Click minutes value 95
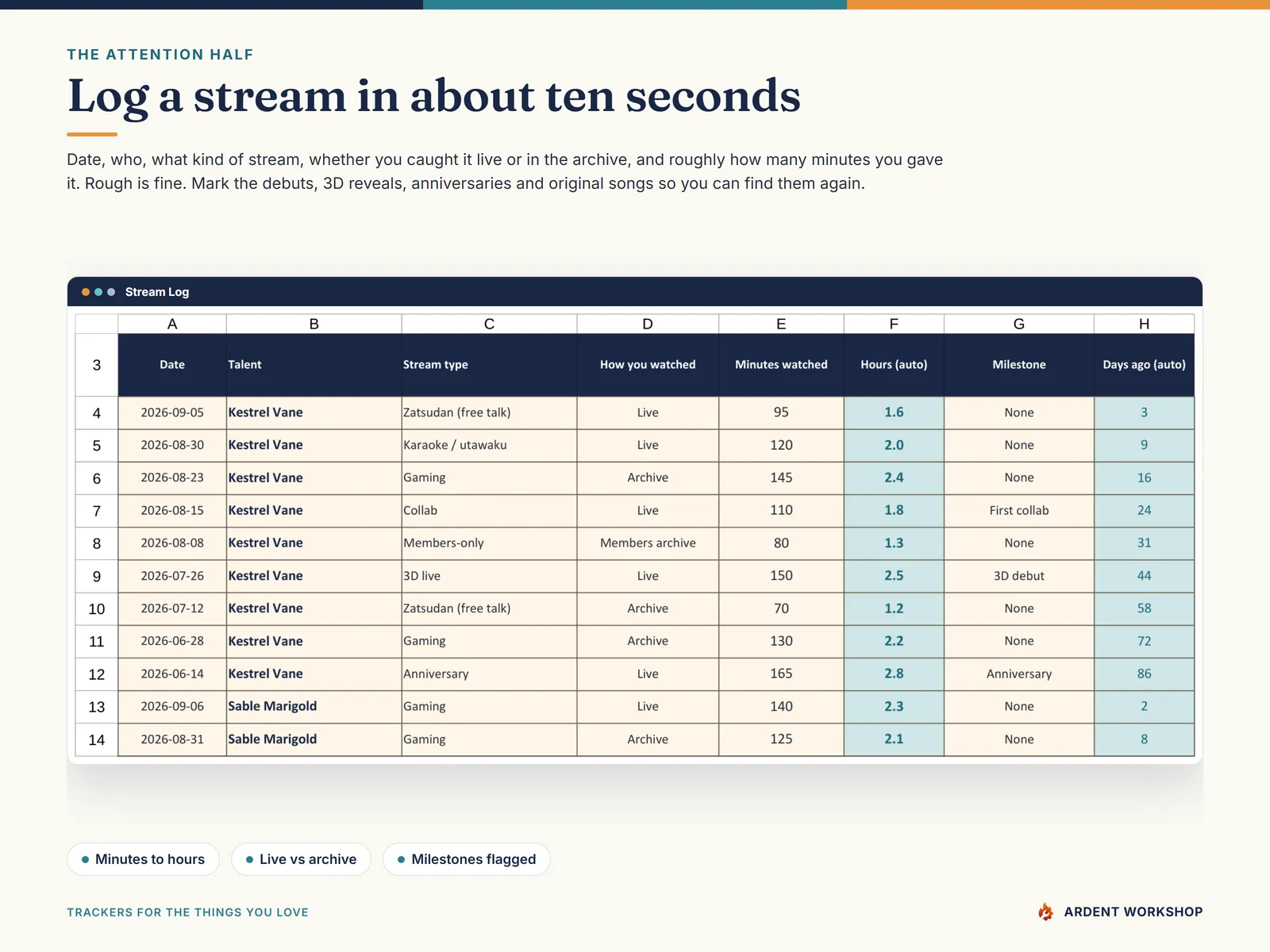1270x952 pixels. (781, 413)
